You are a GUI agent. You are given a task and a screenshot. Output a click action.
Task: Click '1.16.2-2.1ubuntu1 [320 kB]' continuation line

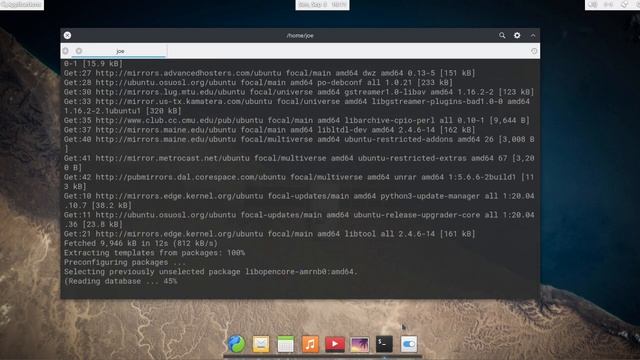click(x=122, y=111)
